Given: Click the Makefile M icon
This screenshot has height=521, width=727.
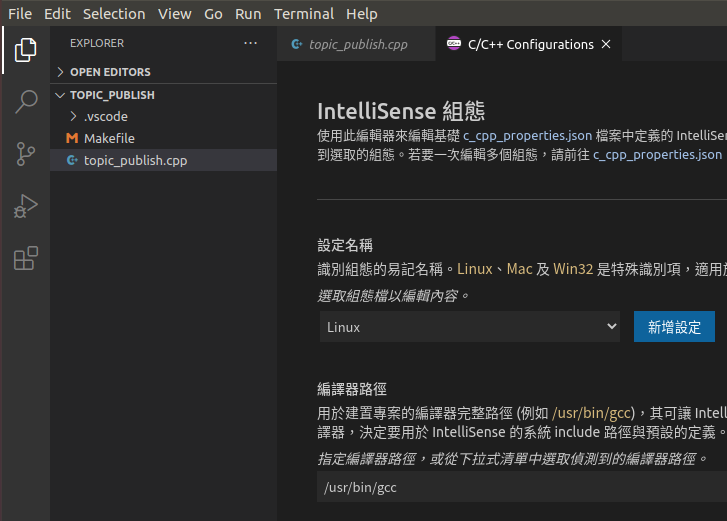Looking at the screenshot, I should click(x=72, y=138).
